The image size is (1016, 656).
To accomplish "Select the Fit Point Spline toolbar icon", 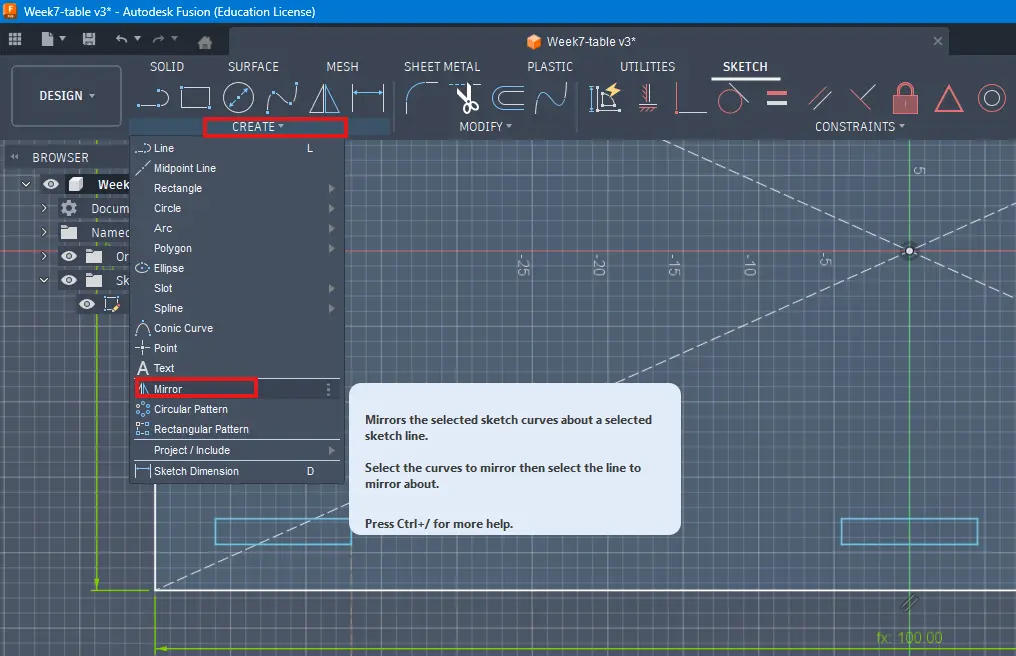I will tap(282, 98).
